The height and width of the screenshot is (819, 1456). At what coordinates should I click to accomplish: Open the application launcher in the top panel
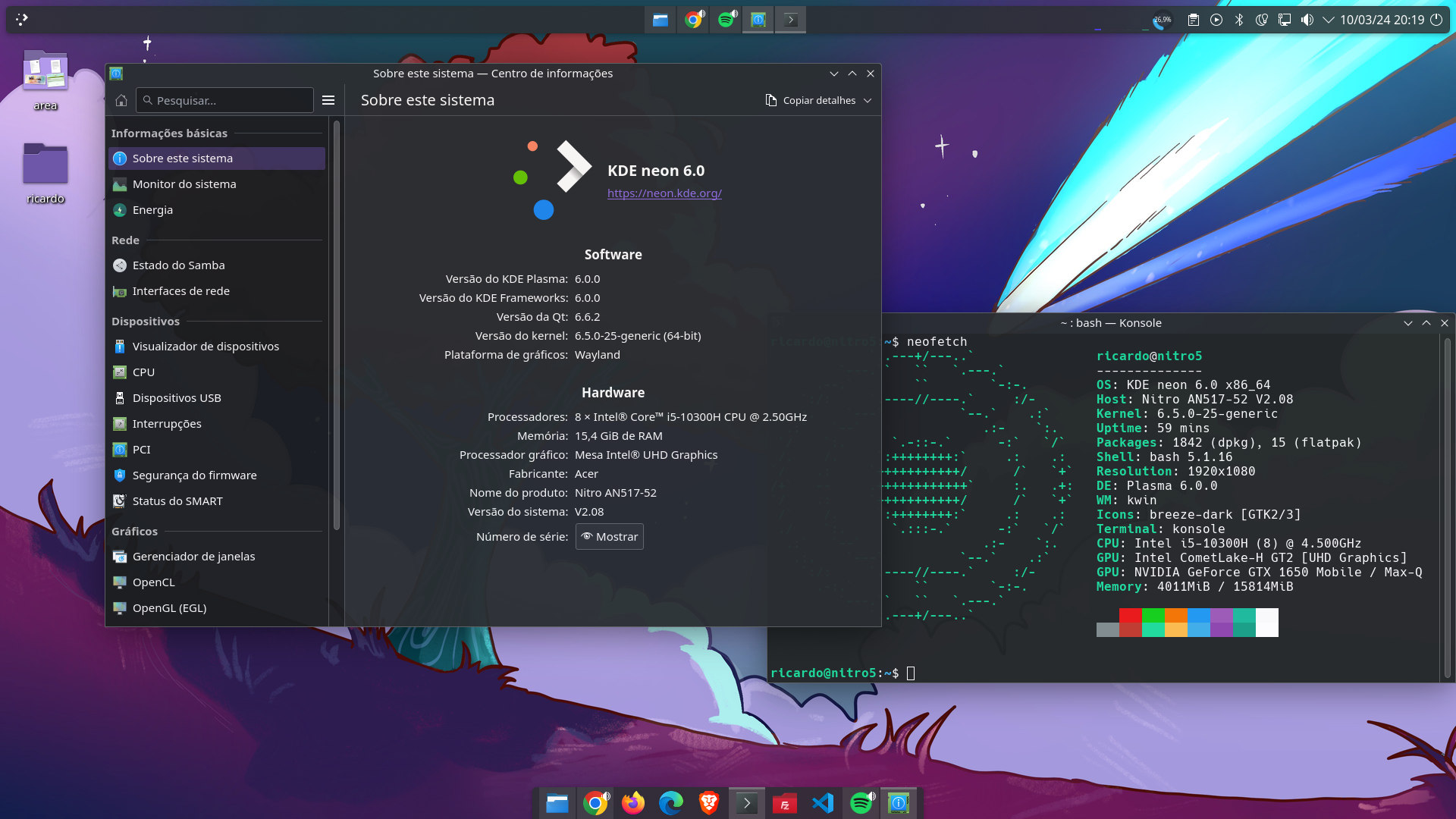(x=22, y=20)
